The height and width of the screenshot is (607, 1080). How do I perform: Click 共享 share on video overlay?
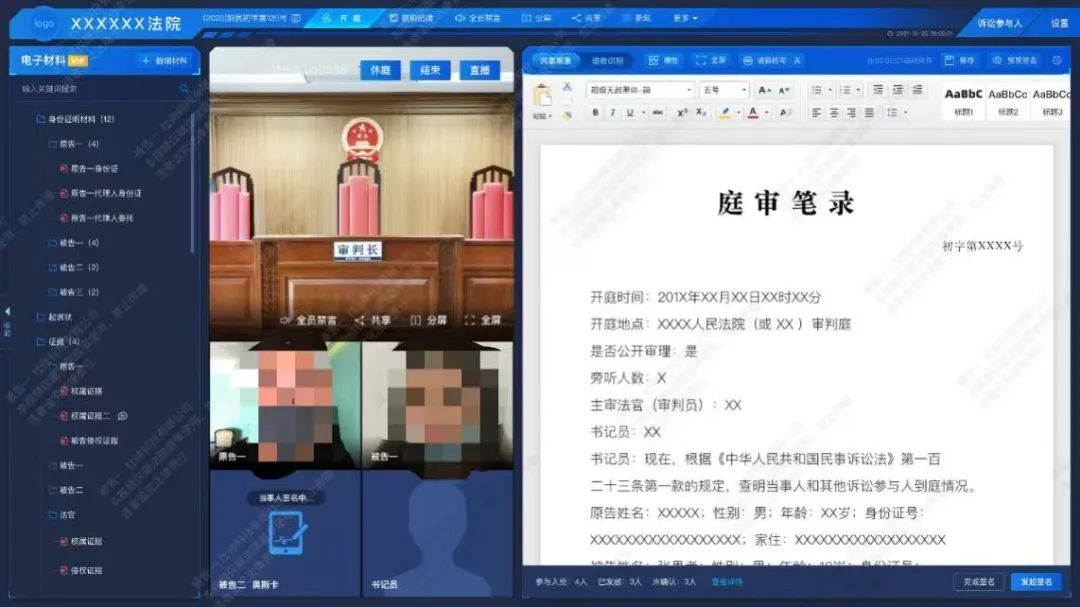point(373,320)
